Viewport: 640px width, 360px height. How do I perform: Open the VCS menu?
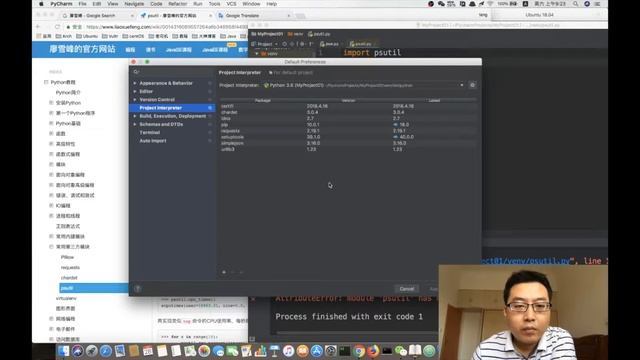(231, 4)
